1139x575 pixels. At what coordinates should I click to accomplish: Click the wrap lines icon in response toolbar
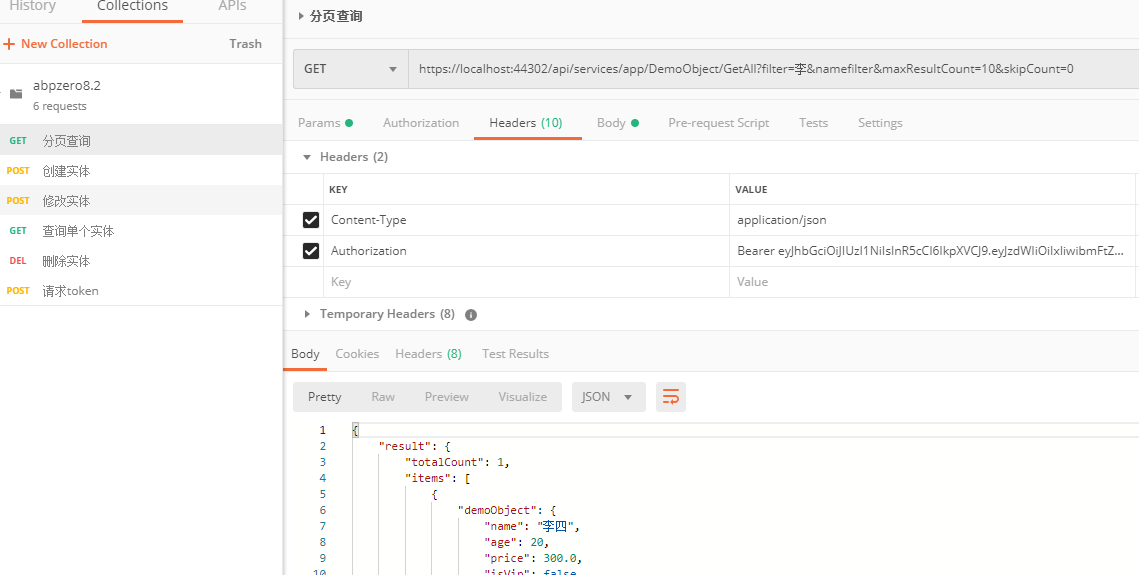pyautogui.click(x=671, y=397)
